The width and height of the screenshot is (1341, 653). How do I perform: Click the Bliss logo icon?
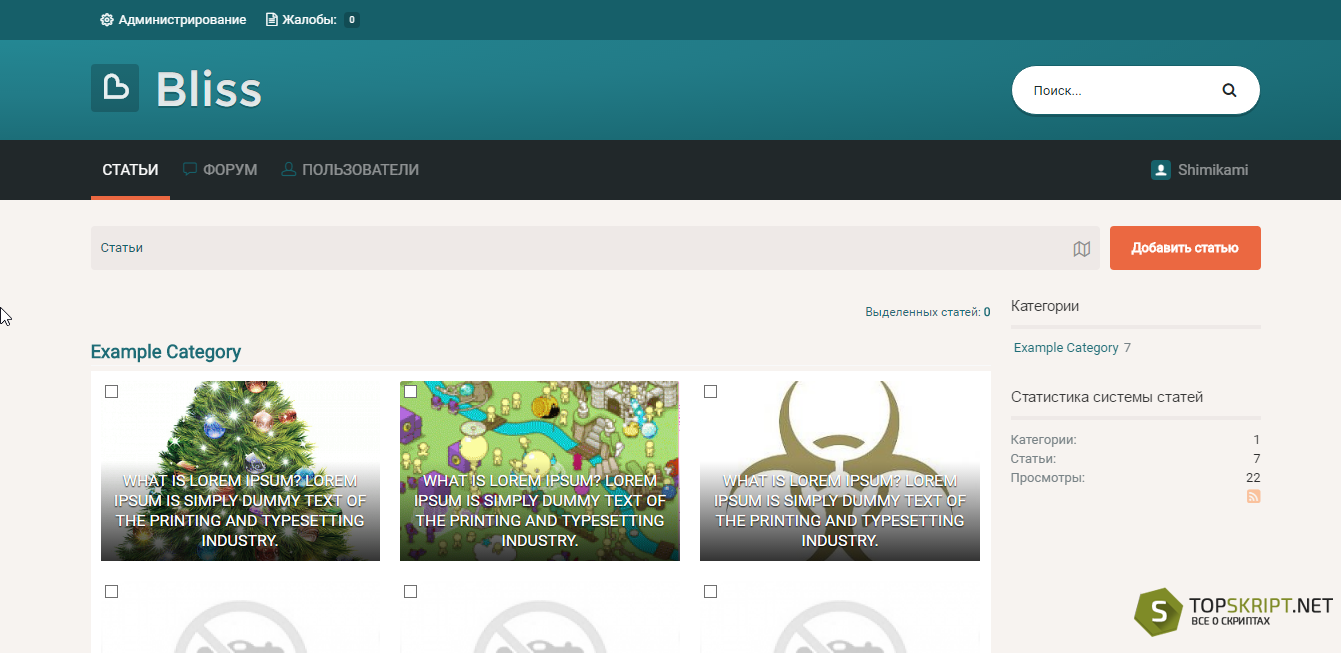click(x=115, y=88)
